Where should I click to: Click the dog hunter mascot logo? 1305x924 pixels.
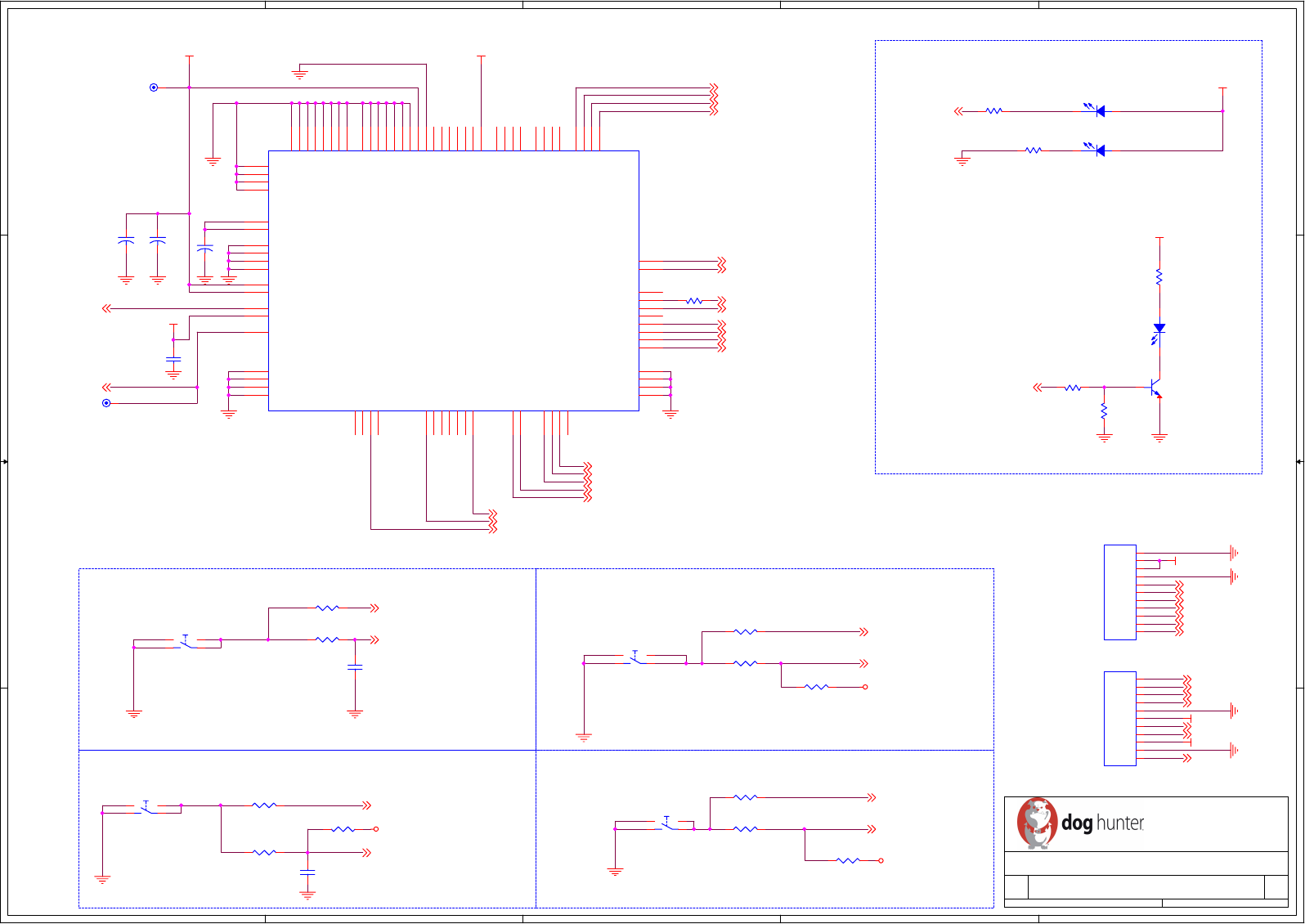[x=1037, y=823]
